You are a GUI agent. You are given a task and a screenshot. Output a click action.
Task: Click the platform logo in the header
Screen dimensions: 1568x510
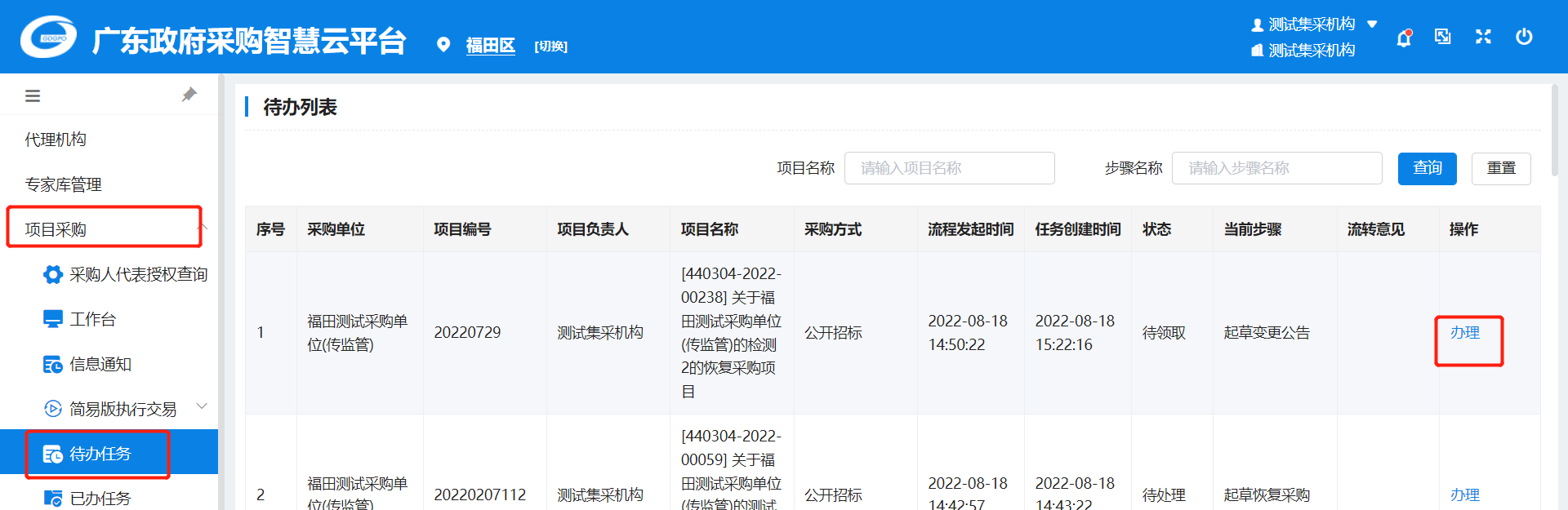pos(49,38)
